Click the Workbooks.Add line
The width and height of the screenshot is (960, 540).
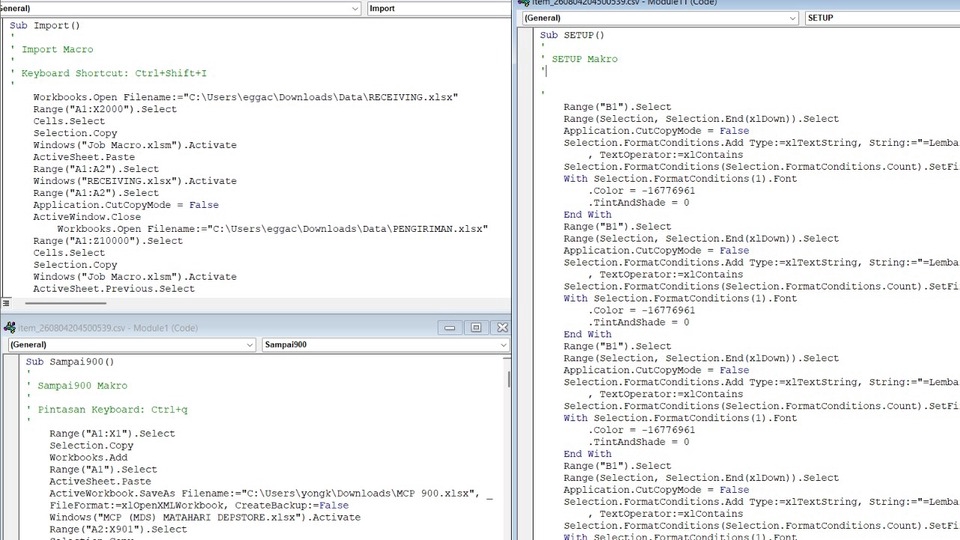(x=88, y=457)
